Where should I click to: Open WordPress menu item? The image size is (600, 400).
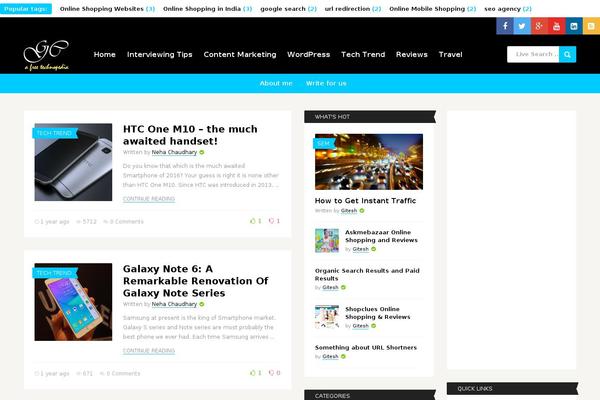[x=308, y=54]
